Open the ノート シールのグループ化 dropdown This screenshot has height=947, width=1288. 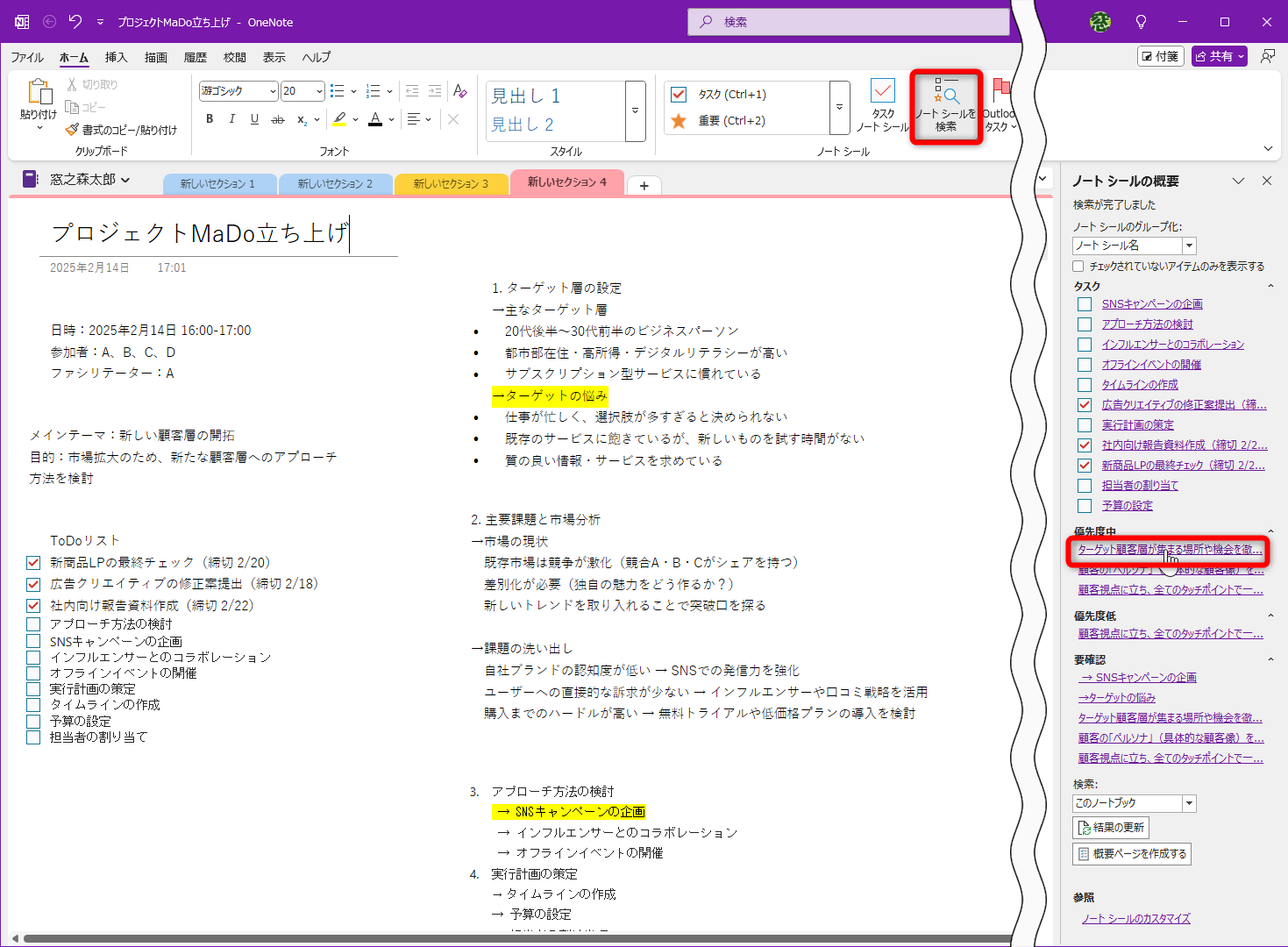(1188, 246)
